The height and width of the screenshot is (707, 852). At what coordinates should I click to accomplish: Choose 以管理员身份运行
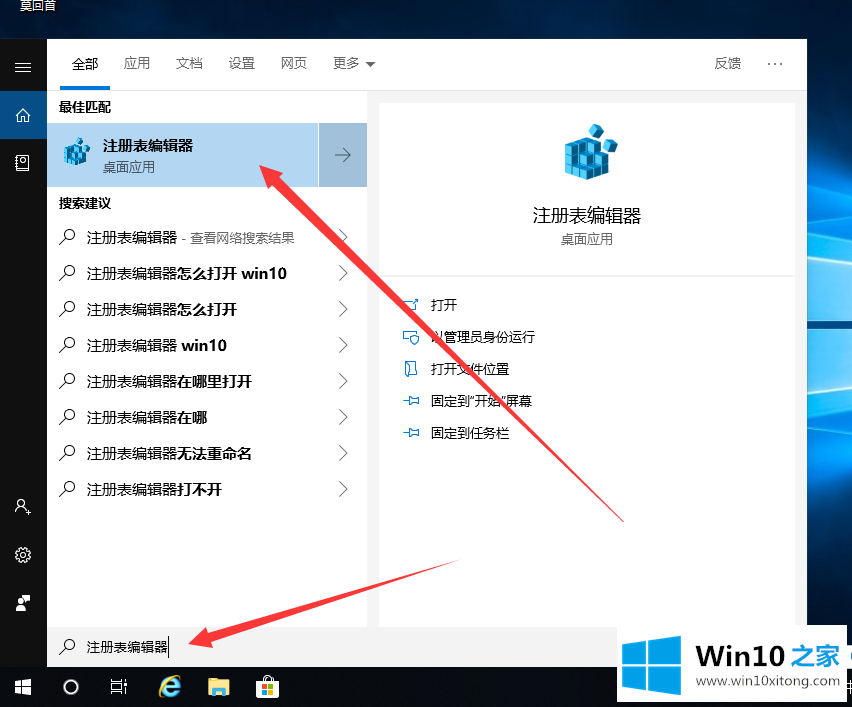tap(483, 337)
